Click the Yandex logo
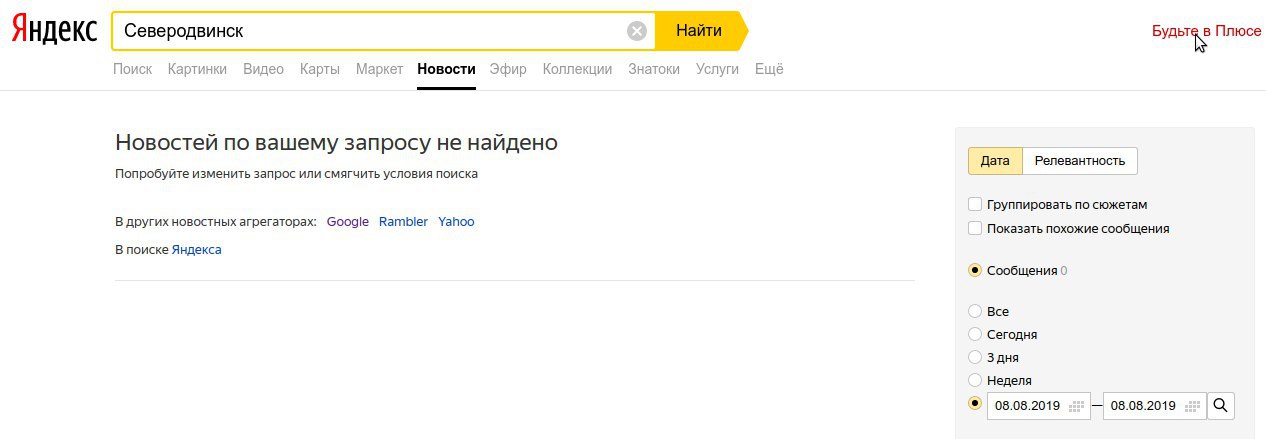Viewport: 1266px width, 439px height. pos(54,31)
